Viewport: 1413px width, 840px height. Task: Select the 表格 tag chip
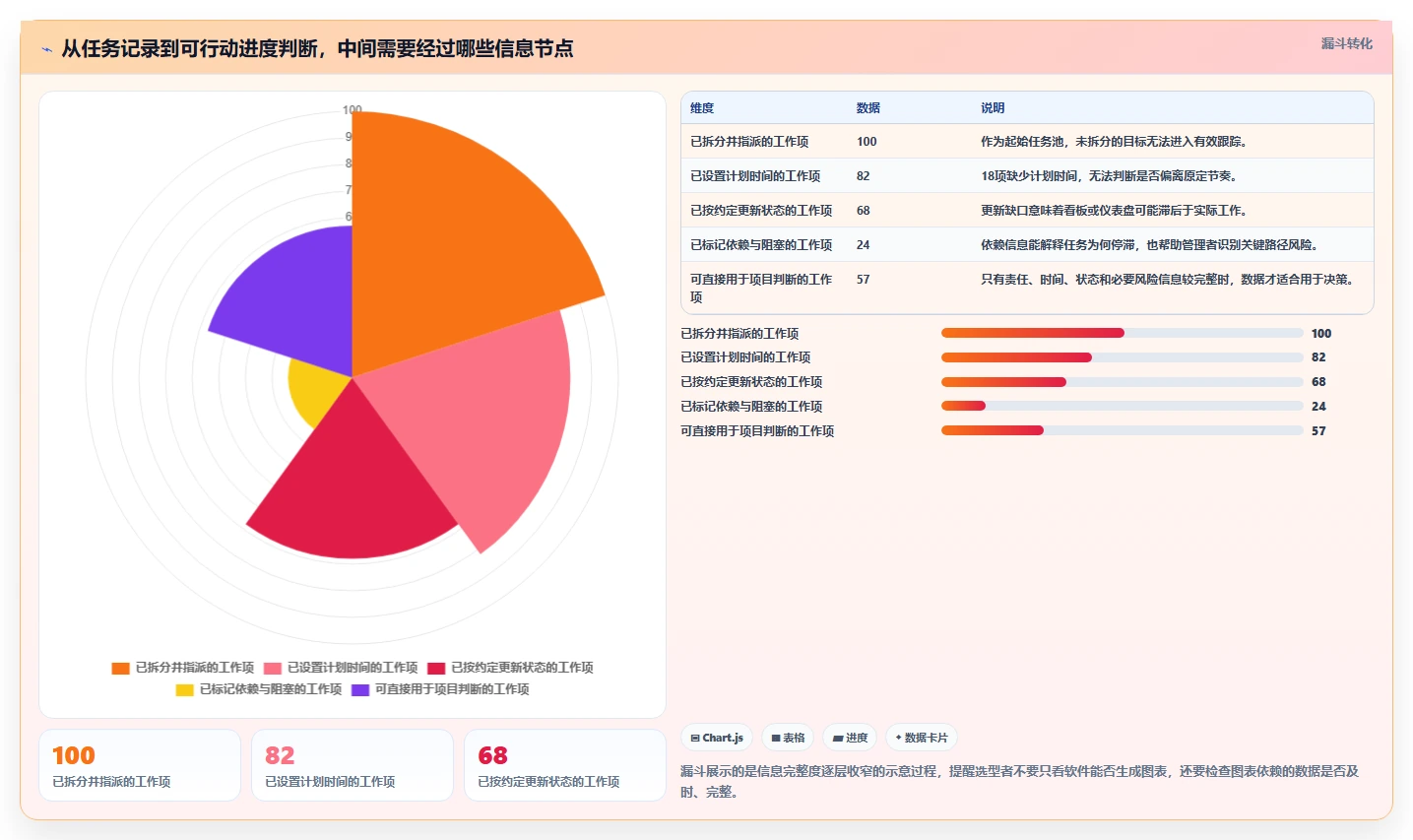pos(788,738)
